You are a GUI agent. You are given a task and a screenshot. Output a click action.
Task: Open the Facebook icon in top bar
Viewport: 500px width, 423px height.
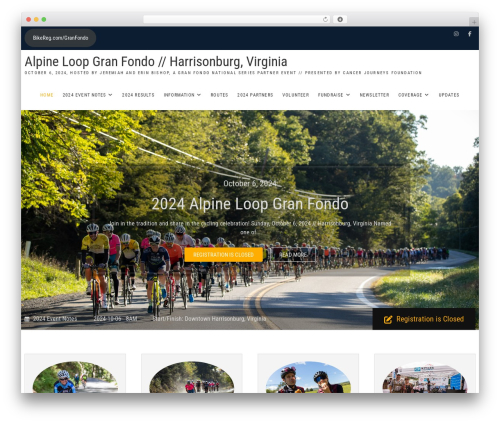pos(469,34)
